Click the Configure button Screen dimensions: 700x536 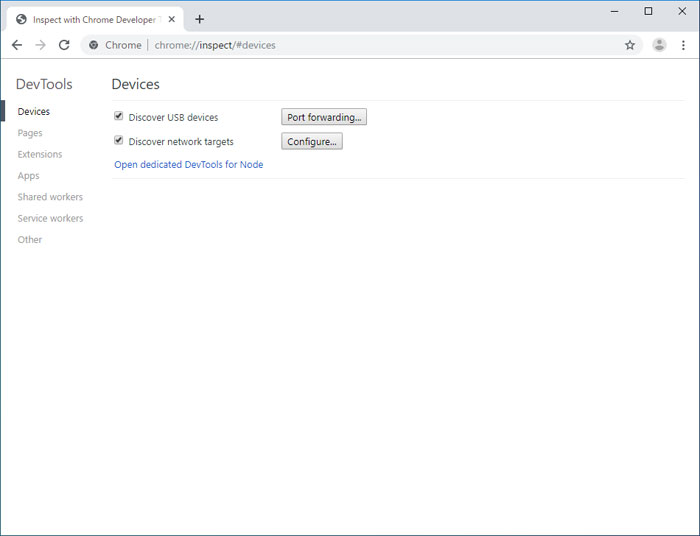(312, 141)
